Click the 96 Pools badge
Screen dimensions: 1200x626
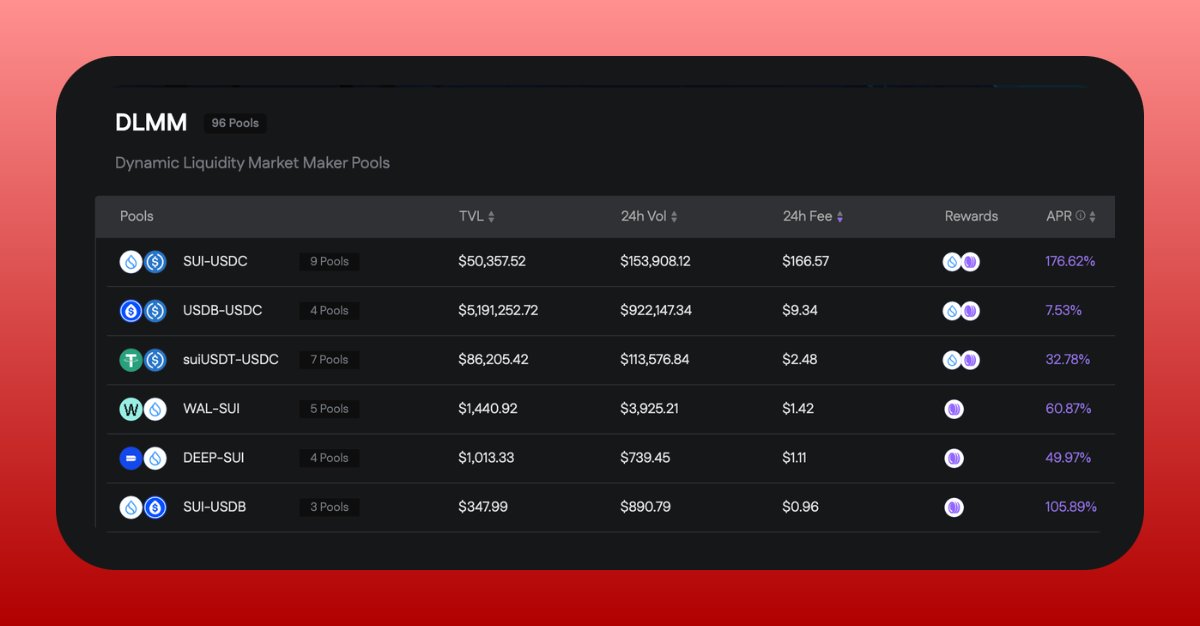coord(235,123)
